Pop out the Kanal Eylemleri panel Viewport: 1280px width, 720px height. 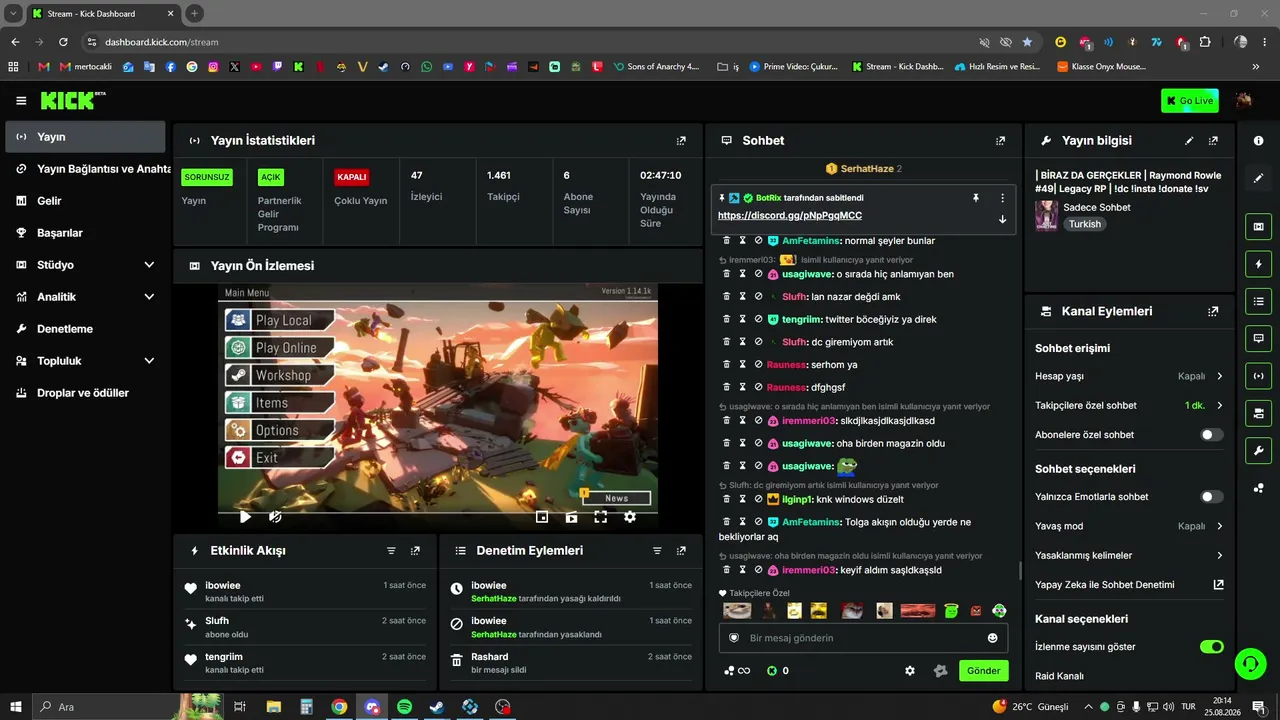click(1213, 311)
